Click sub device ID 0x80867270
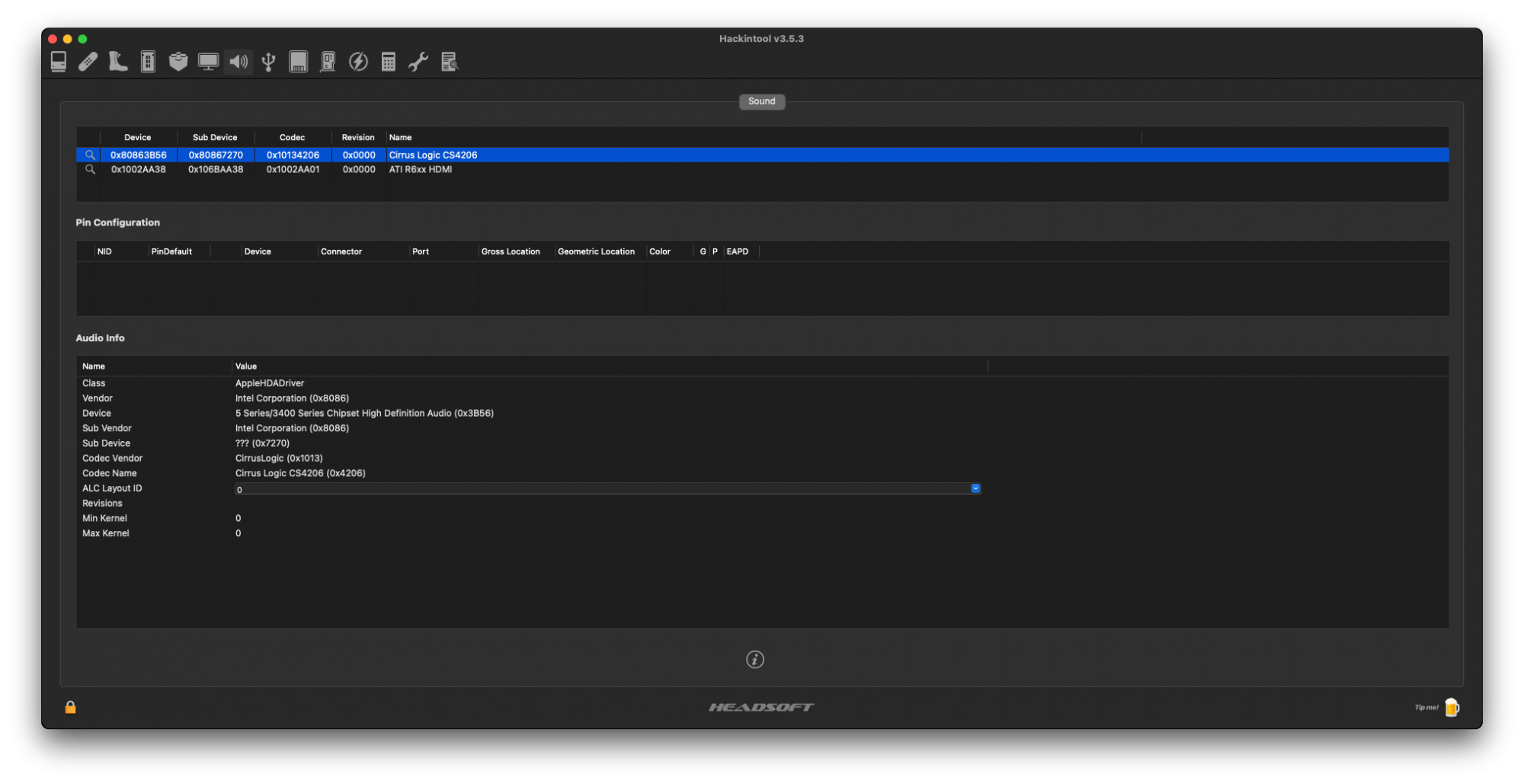 [x=216, y=155]
